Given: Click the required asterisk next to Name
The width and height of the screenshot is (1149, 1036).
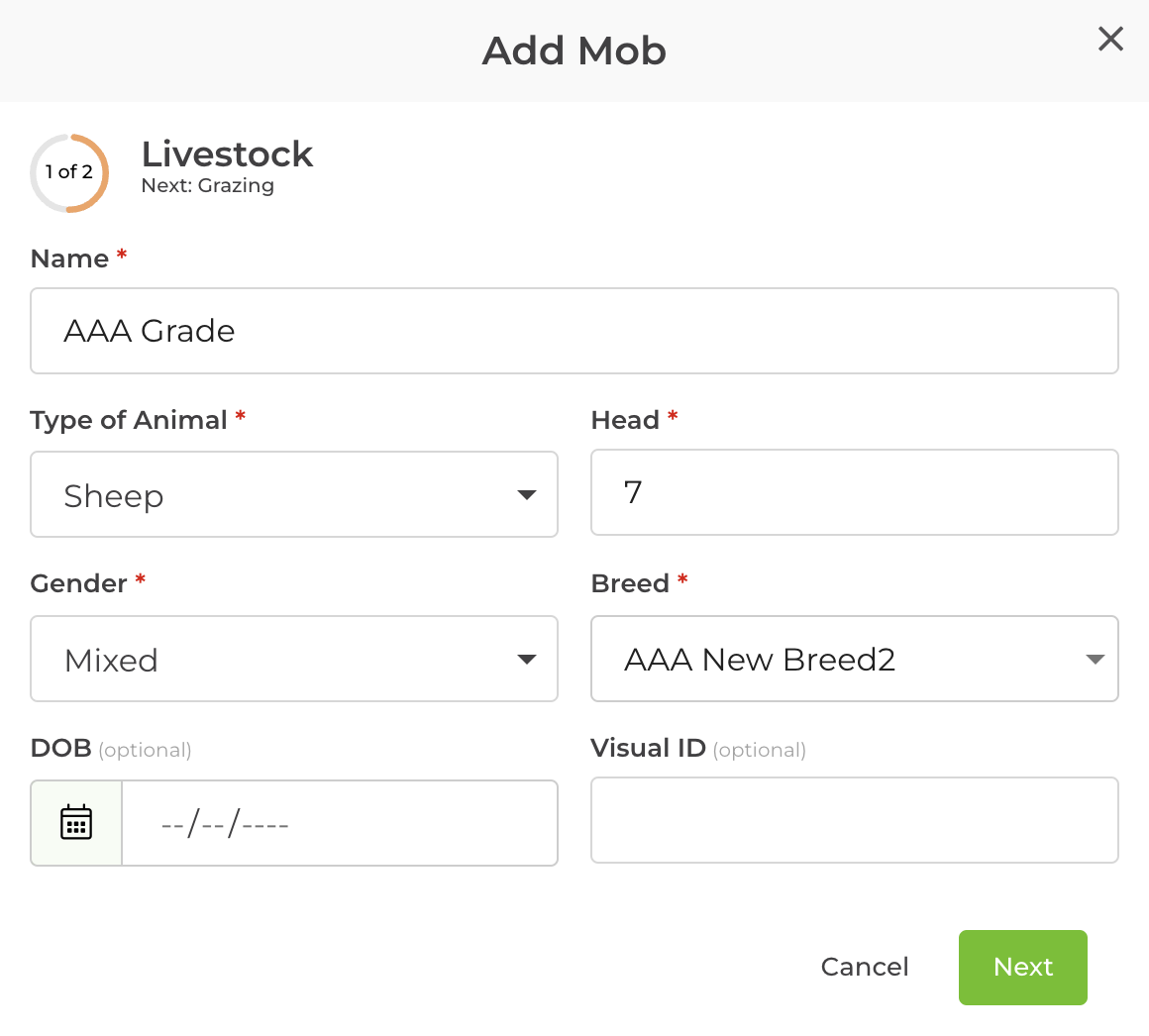Looking at the screenshot, I should [x=121, y=255].
